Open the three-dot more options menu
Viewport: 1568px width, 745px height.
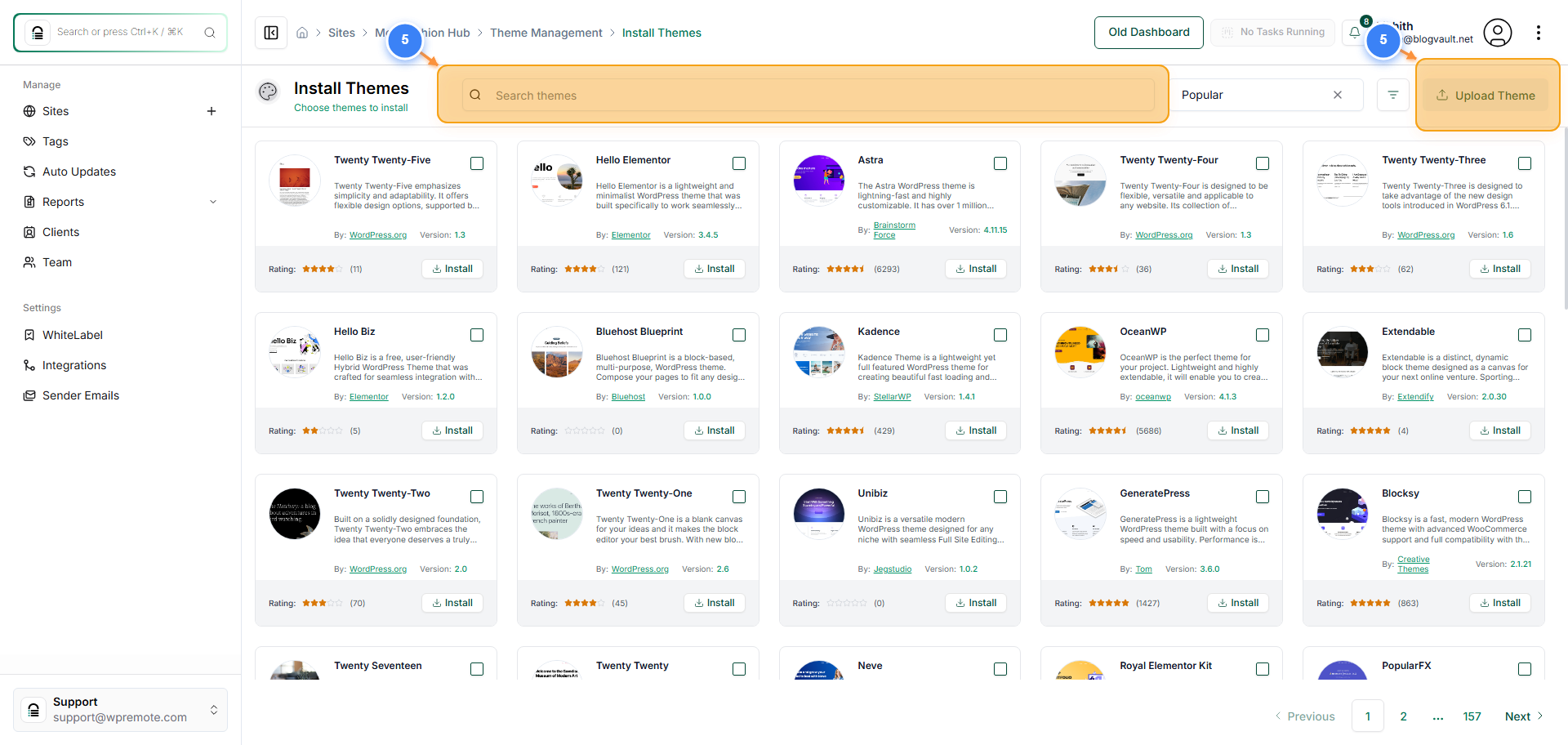1539,33
